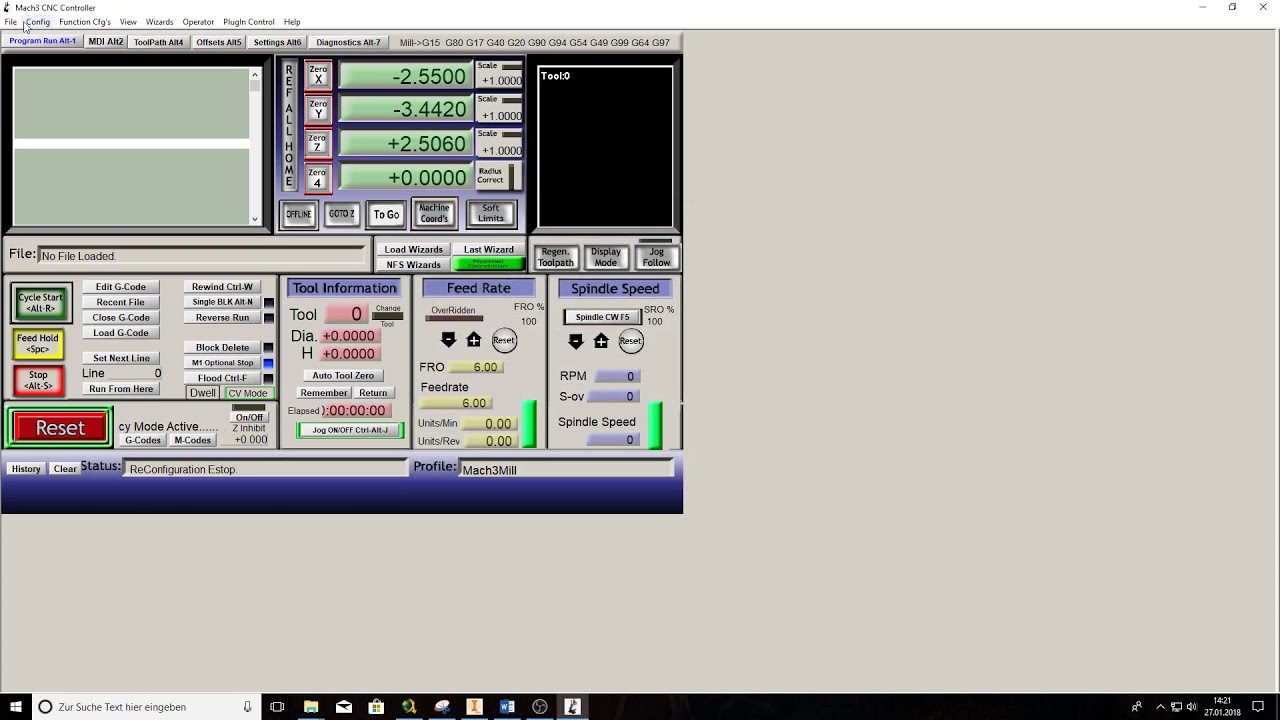Screen dimensions: 1280x720
Task: Toggle the To Go display
Action: [386, 214]
